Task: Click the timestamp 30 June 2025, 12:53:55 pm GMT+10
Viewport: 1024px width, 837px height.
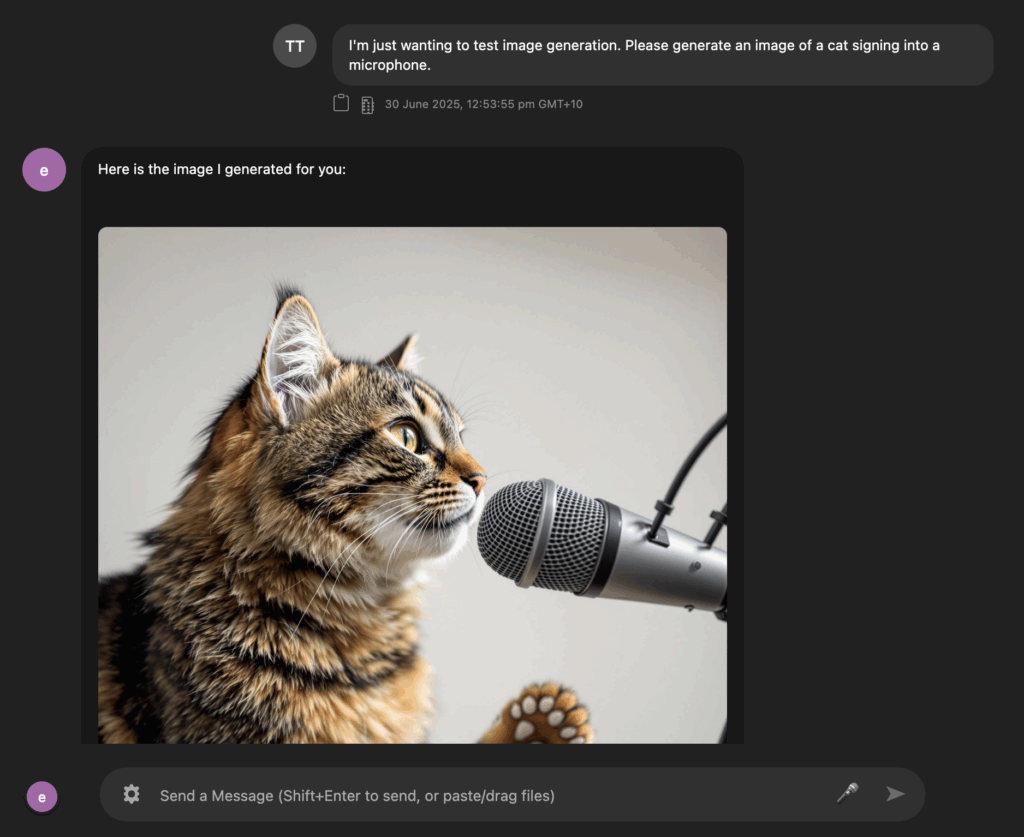Action: pyautogui.click(x=483, y=104)
